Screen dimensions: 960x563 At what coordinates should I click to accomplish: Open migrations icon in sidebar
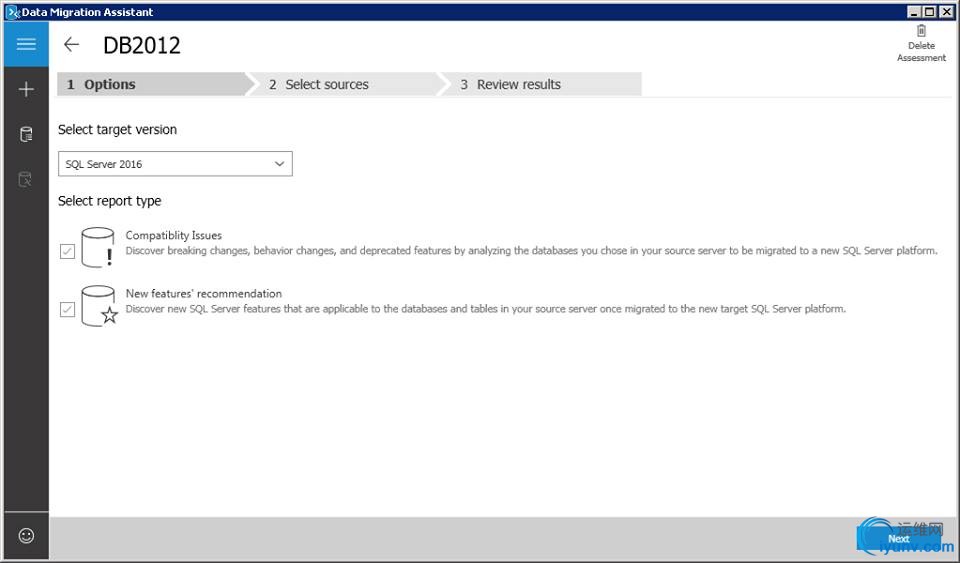[x=26, y=179]
